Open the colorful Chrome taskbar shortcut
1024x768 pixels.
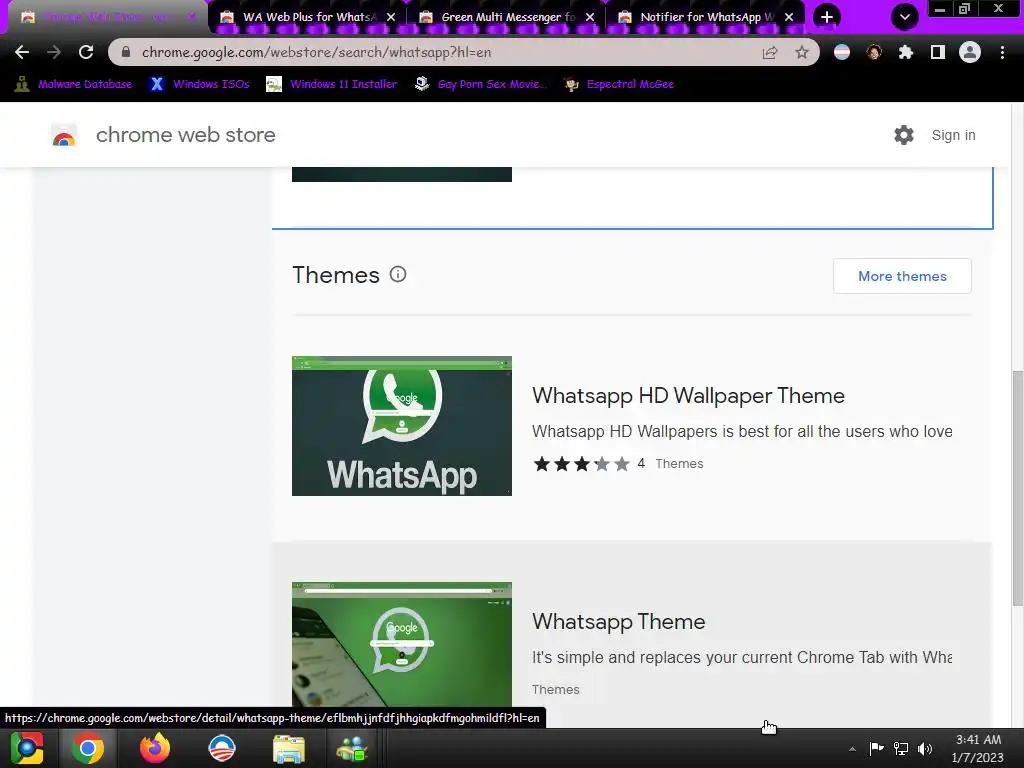[27, 748]
